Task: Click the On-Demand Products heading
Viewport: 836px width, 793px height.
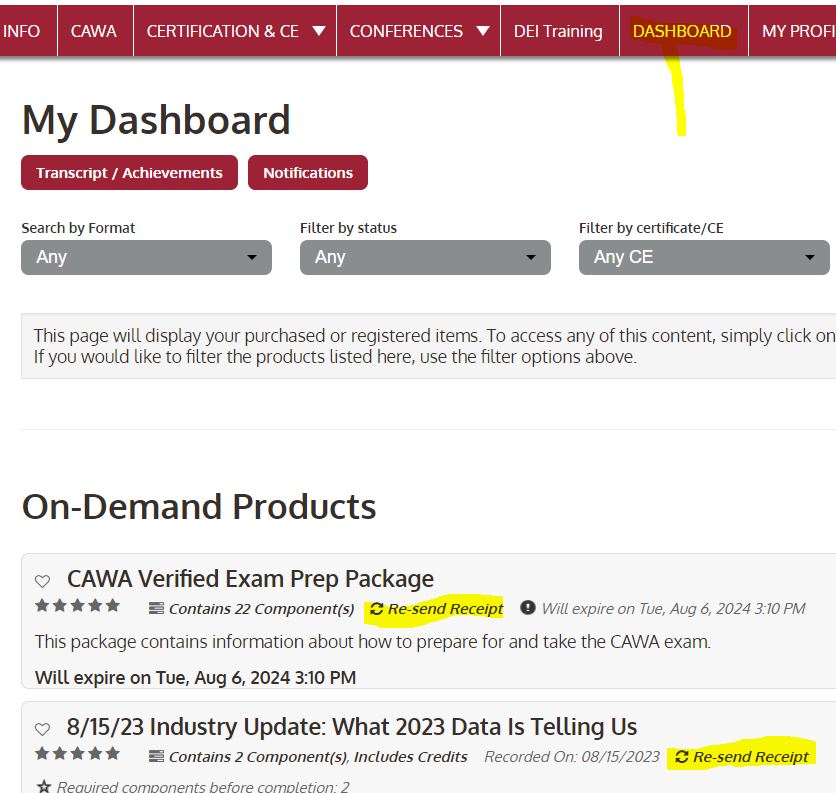Action: pyautogui.click(x=199, y=507)
